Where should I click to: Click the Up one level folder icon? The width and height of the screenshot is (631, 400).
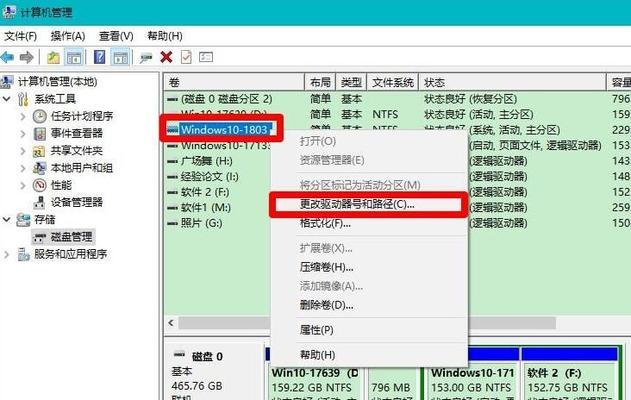[53, 58]
